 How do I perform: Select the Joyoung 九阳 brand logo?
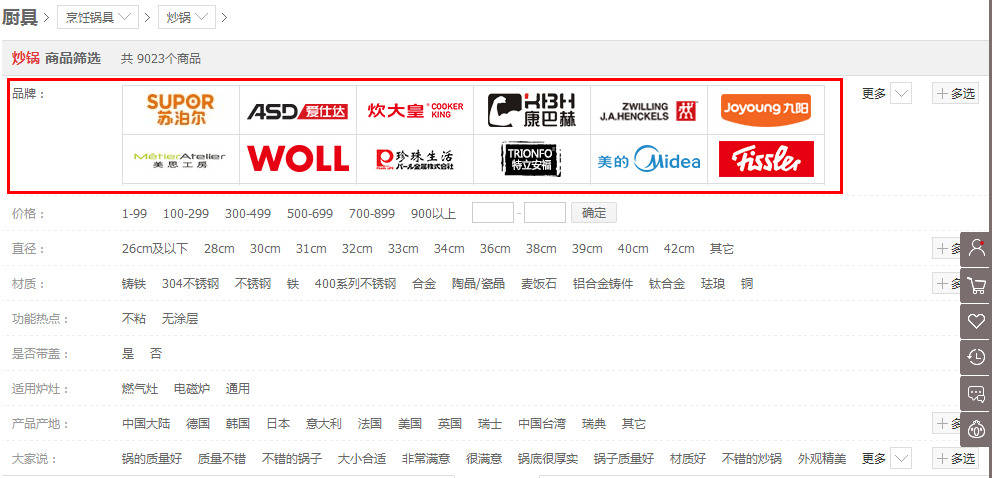766,110
